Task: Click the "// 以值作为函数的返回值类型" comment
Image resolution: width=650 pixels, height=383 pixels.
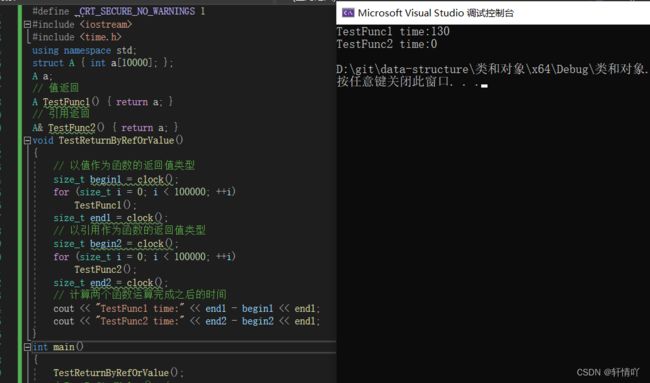Action: 124,165
